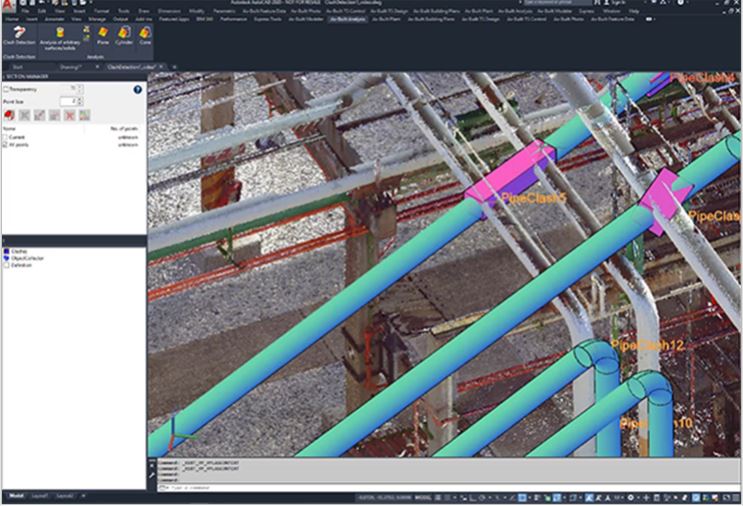Increase Point Size with the stepper arrow
Image resolution: width=743 pixels, height=506 pixels.
point(77,99)
